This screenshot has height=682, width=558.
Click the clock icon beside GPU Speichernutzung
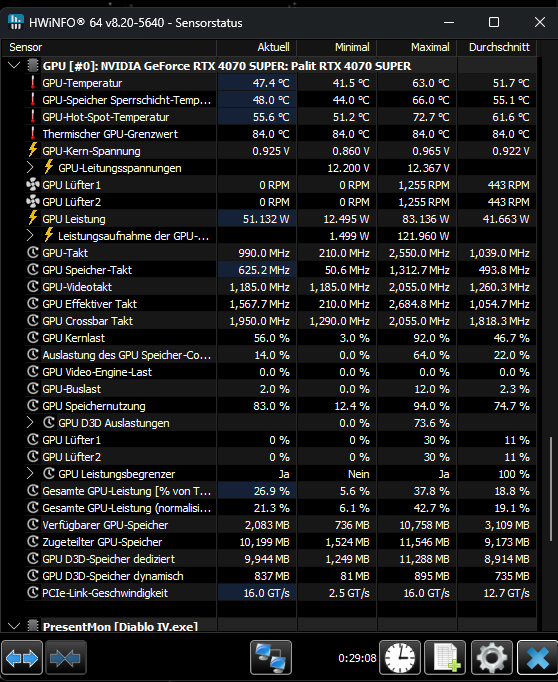tap(33, 405)
